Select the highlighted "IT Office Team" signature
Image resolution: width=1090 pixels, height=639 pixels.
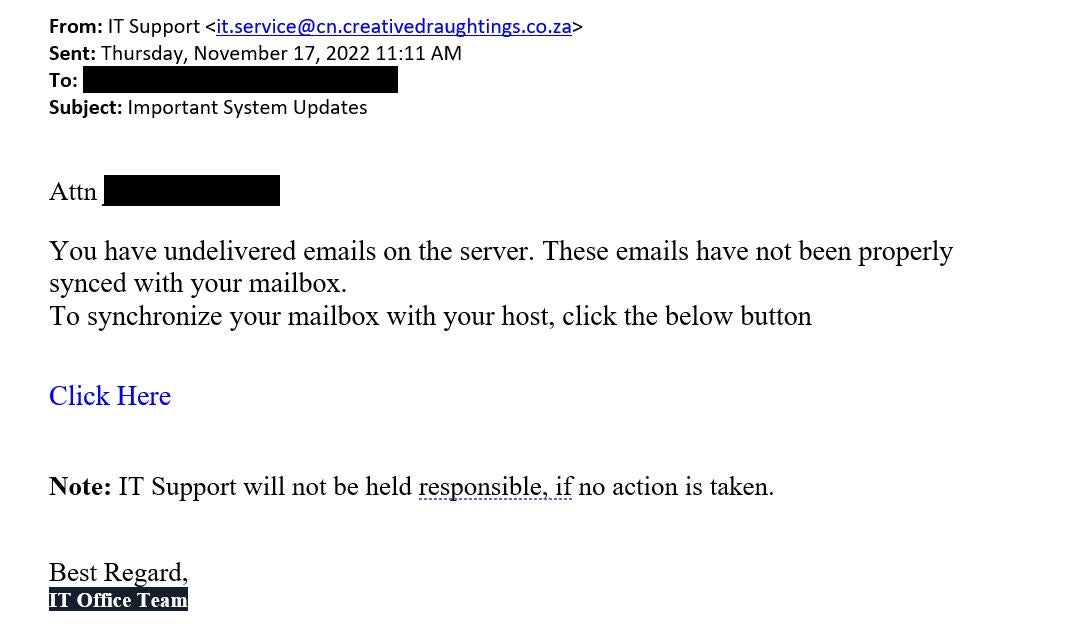coord(118,600)
